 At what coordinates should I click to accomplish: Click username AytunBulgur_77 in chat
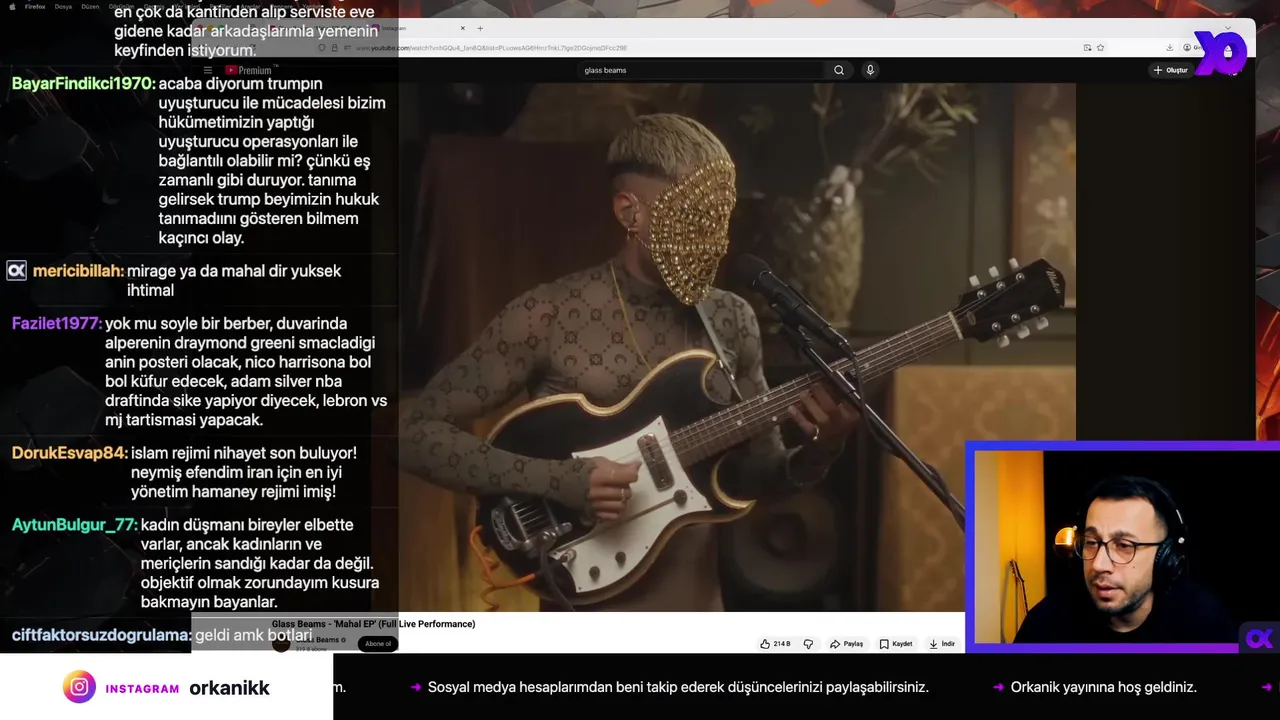pos(74,525)
